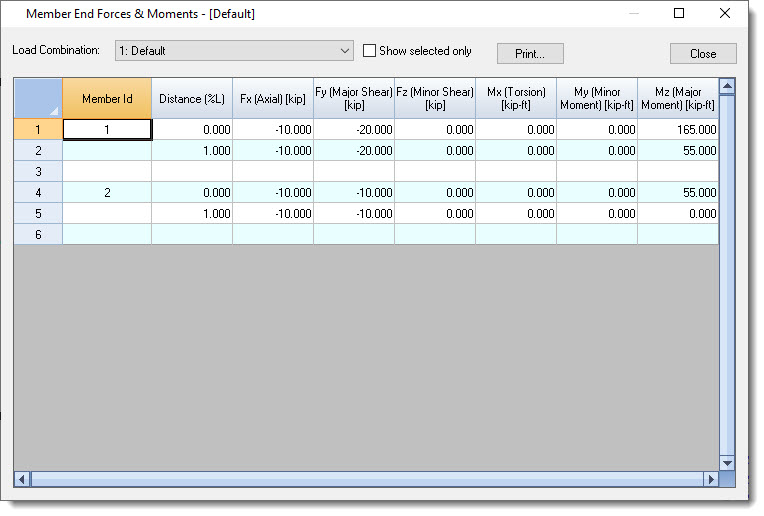This screenshot has height=516, width=764.
Task: Select row header 1
Action: pos(38,129)
